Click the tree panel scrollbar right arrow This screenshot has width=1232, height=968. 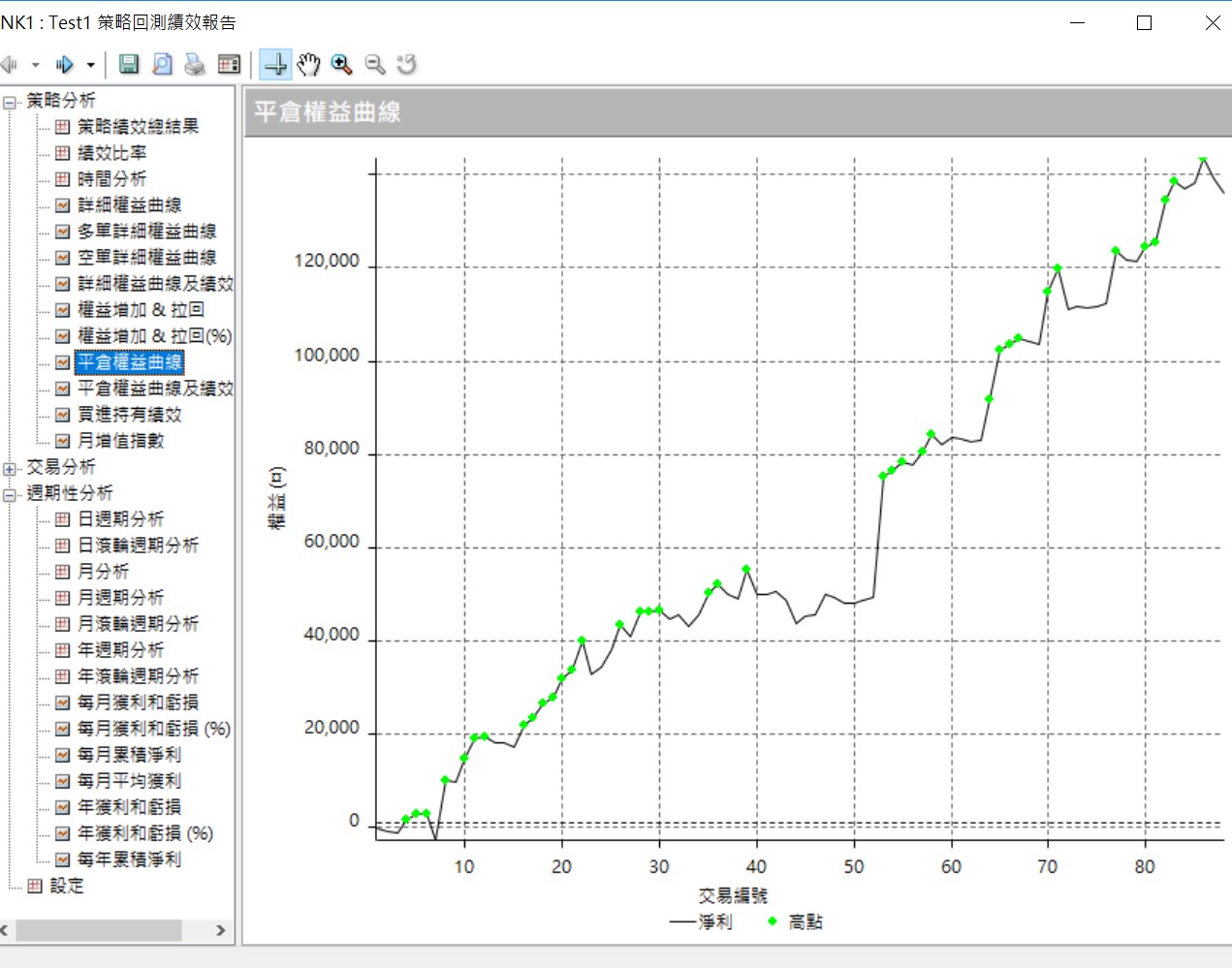221,930
